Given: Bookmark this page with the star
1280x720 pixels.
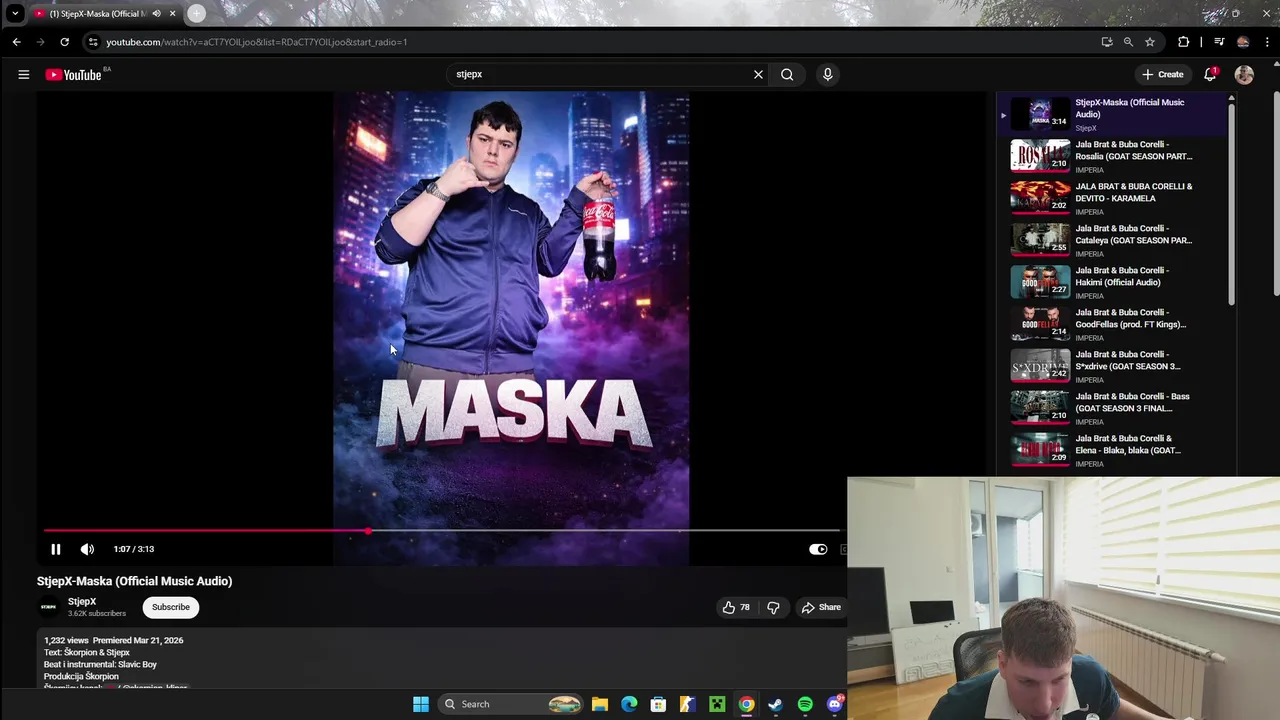Looking at the screenshot, I should tap(1150, 42).
